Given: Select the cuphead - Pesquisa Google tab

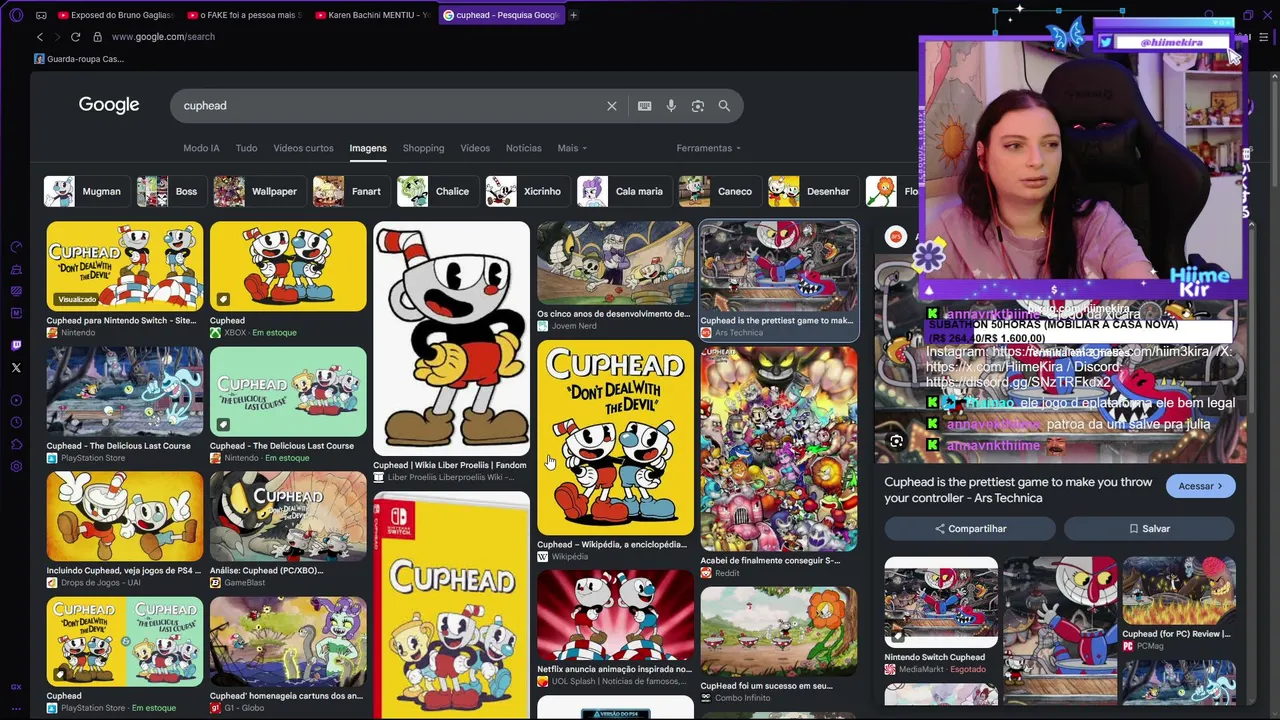Looking at the screenshot, I should (x=501, y=15).
